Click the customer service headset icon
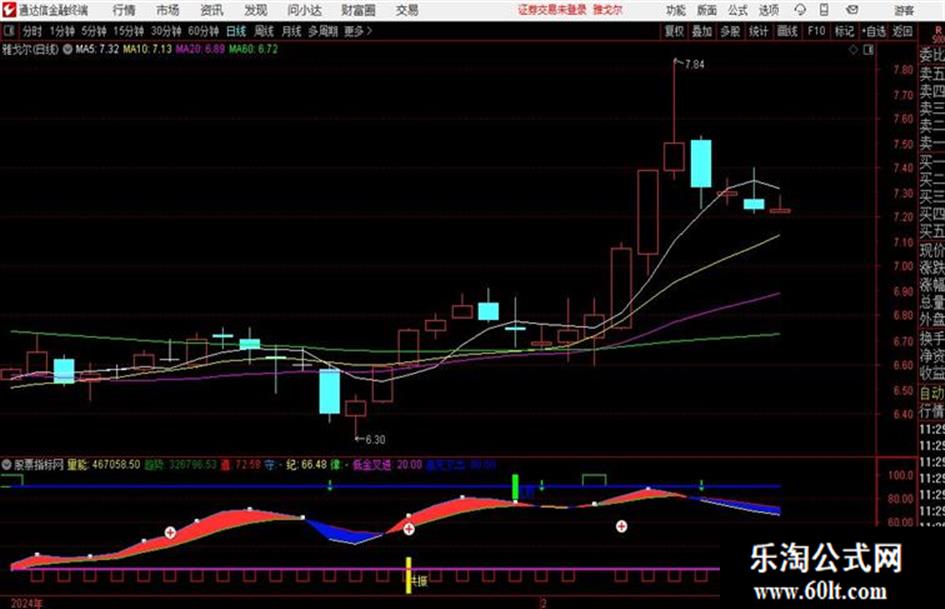The height and width of the screenshot is (609, 945). pos(800,10)
